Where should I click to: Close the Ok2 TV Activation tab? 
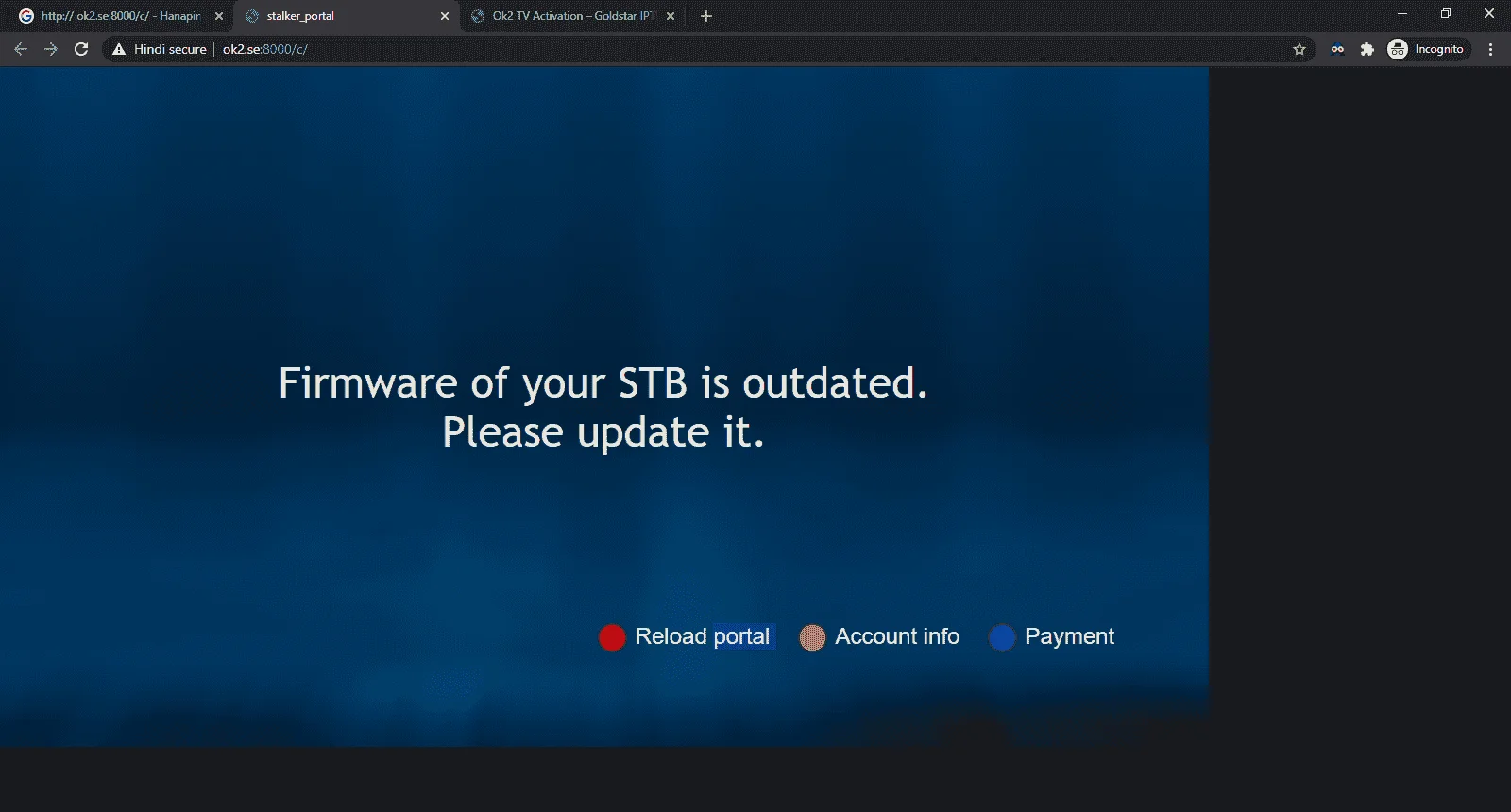[x=671, y=16]
